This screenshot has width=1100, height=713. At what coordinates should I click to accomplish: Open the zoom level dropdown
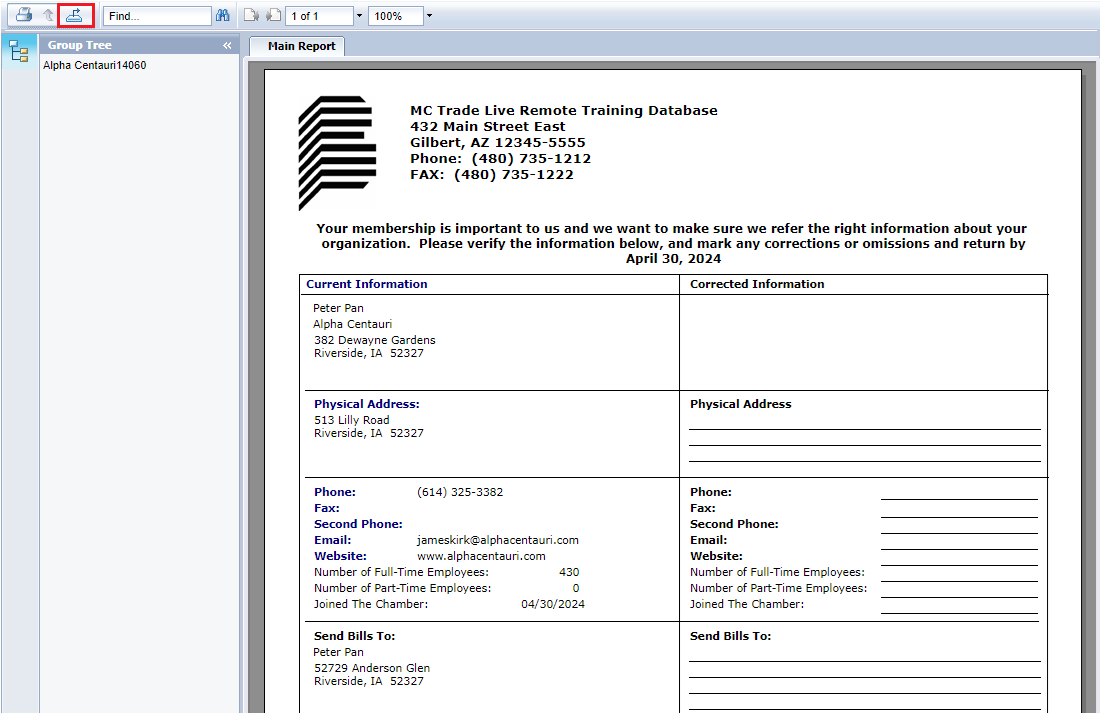coord(429,15)
